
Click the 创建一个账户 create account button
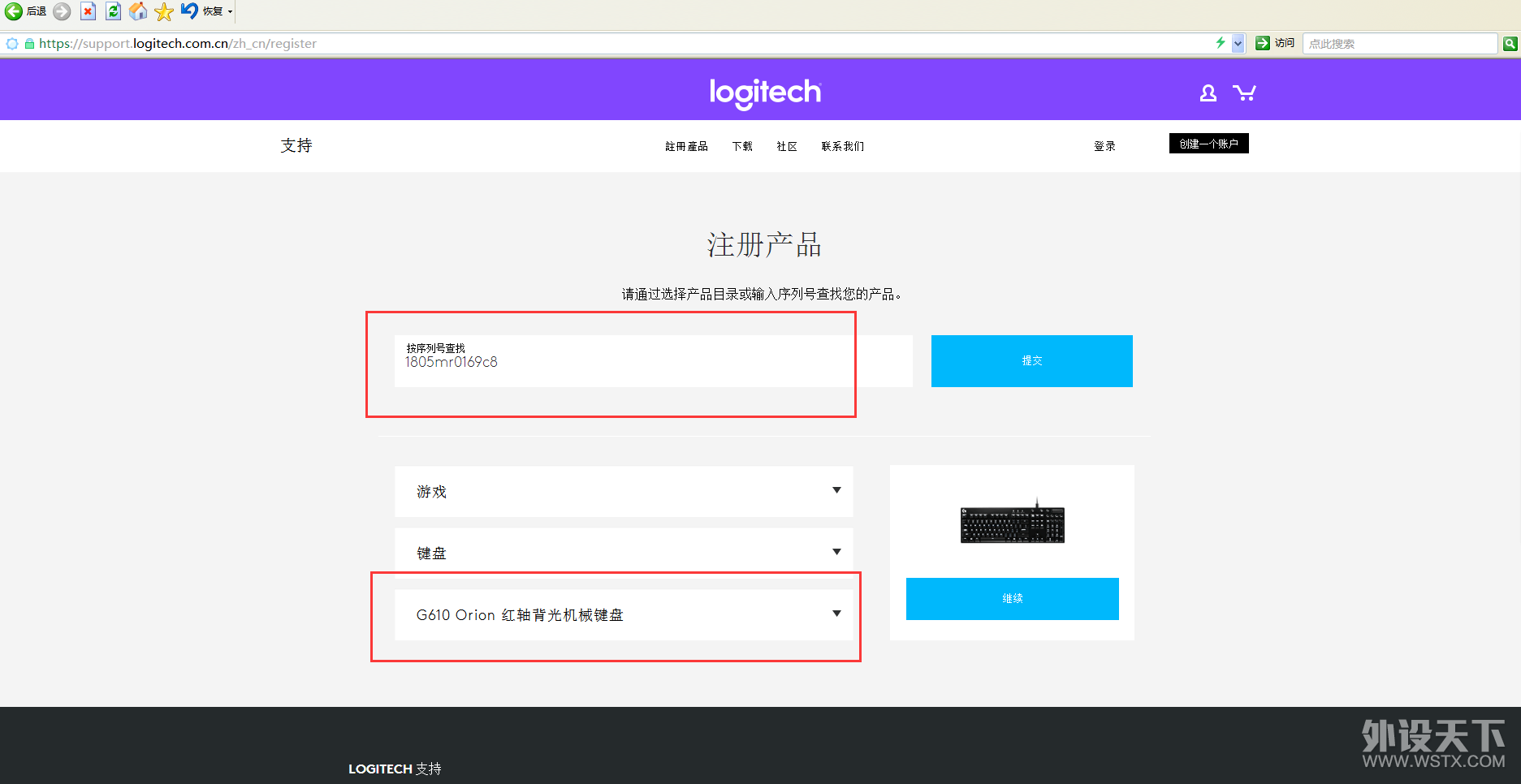tap(1209, 144)
